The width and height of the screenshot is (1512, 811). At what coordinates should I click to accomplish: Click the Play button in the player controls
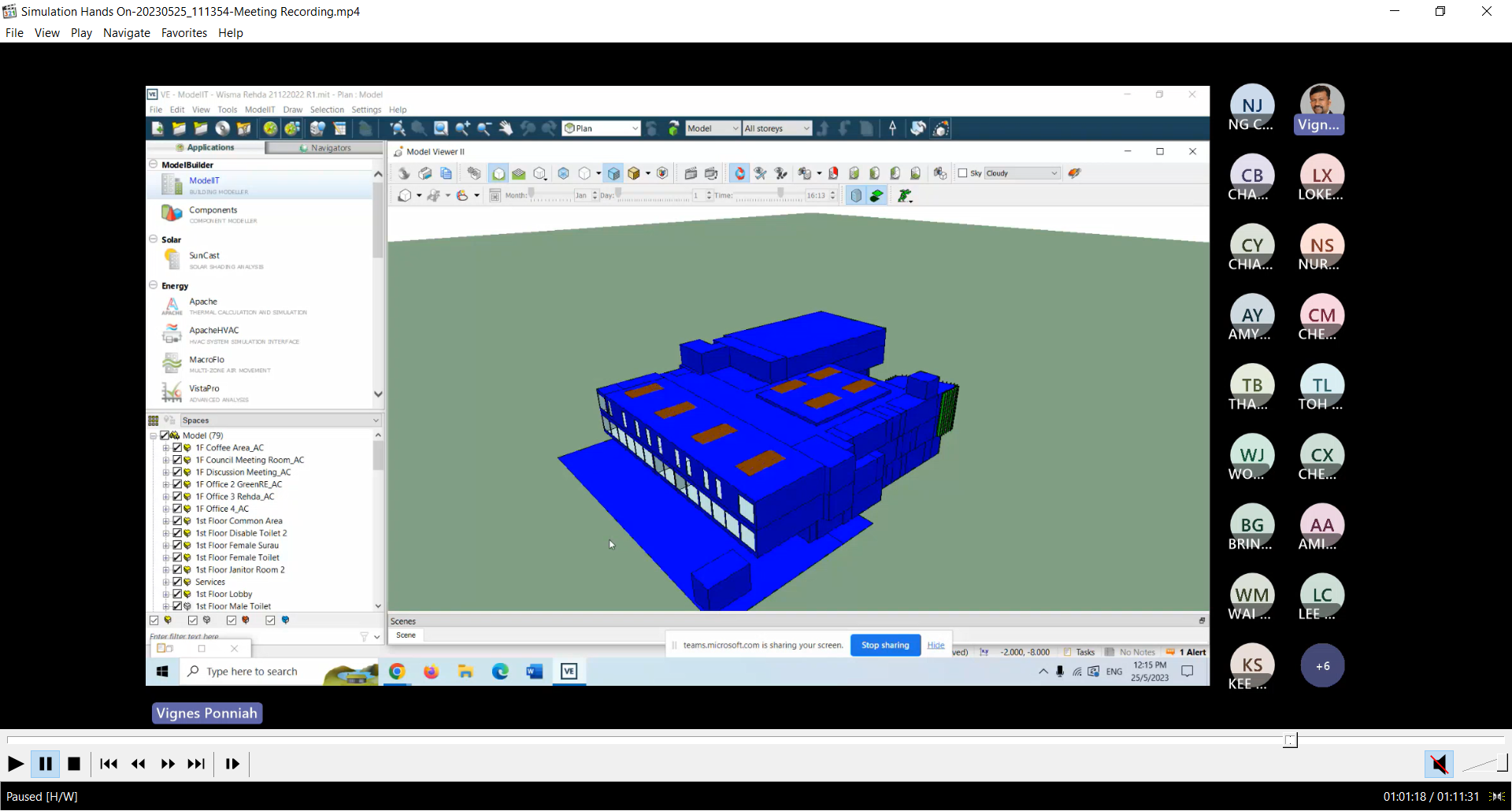point(15,764)
